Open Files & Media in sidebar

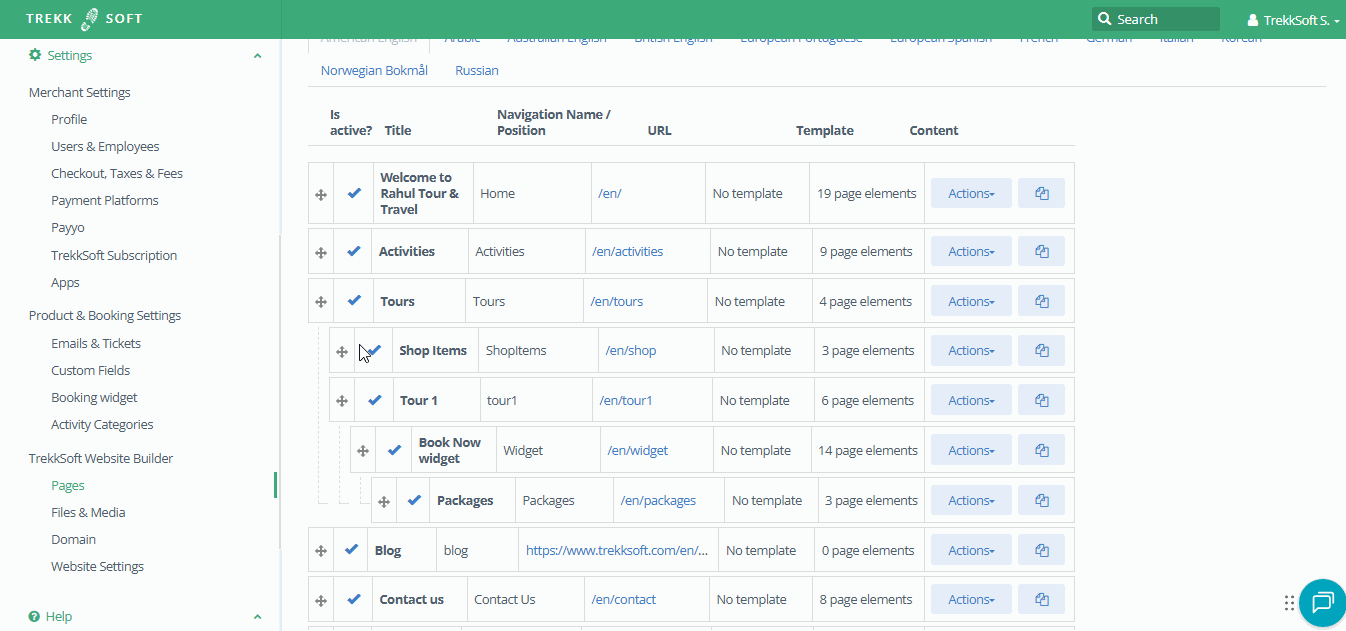pyautogui.click(x=88, y=513)
